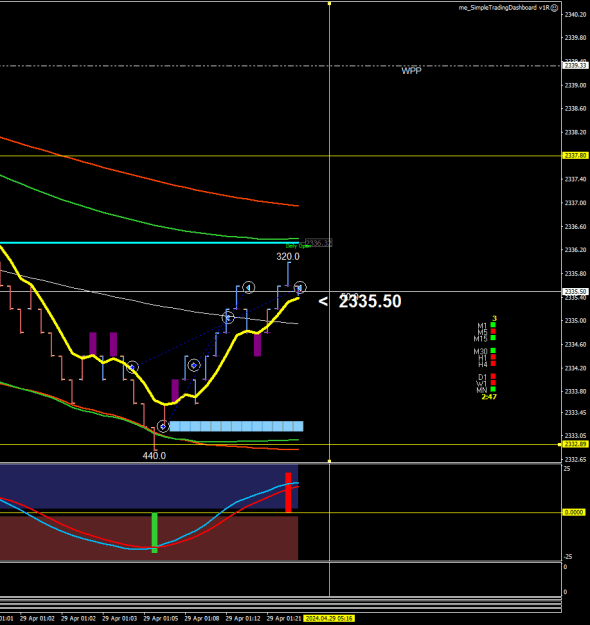Click the green vertical bar in the oscillator
590x625 pixels.
click(155, 533)
